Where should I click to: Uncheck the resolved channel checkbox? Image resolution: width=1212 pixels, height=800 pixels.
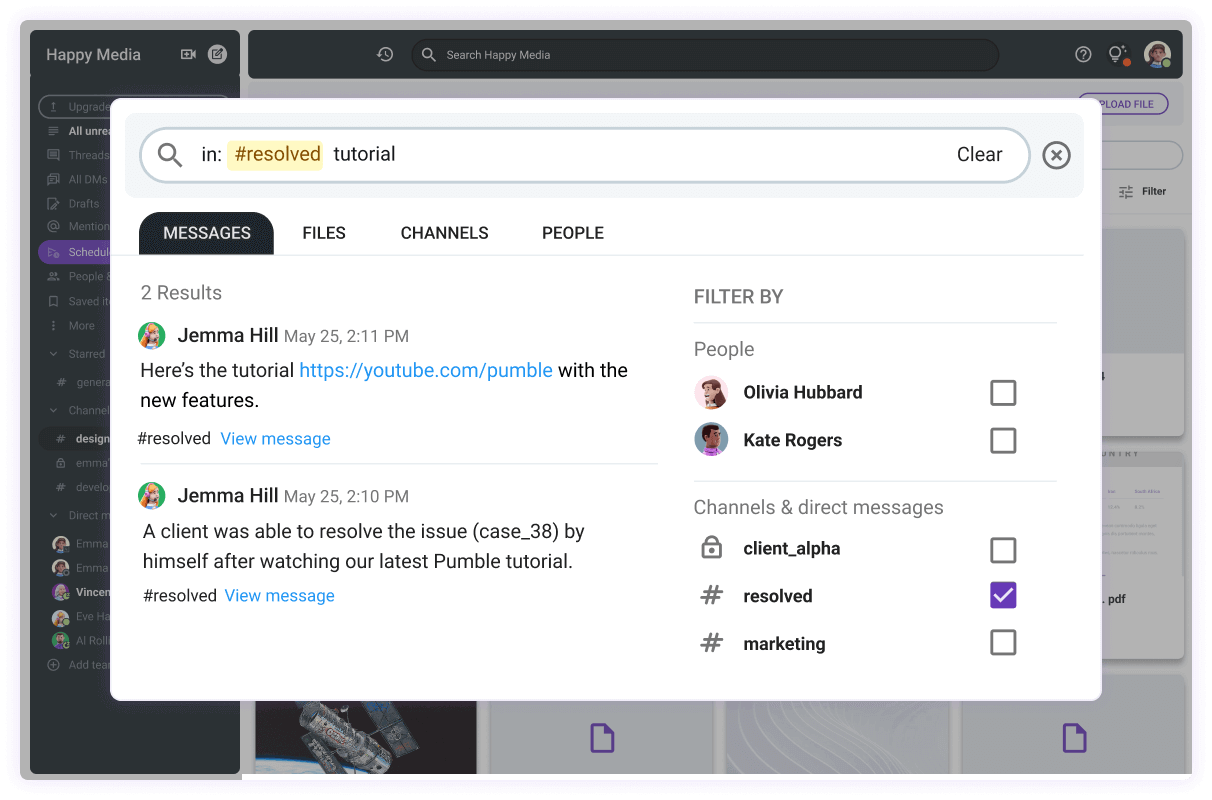click(1002, 596)
